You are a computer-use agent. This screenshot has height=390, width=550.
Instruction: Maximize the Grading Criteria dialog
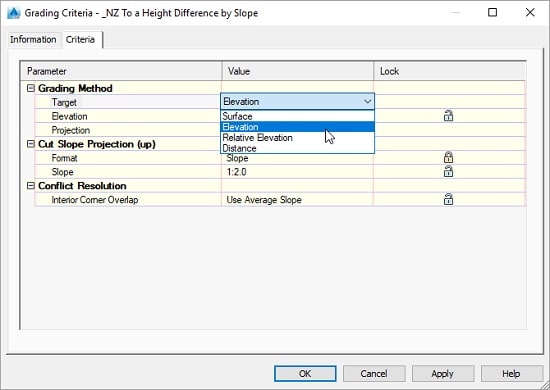click(492, 13)
